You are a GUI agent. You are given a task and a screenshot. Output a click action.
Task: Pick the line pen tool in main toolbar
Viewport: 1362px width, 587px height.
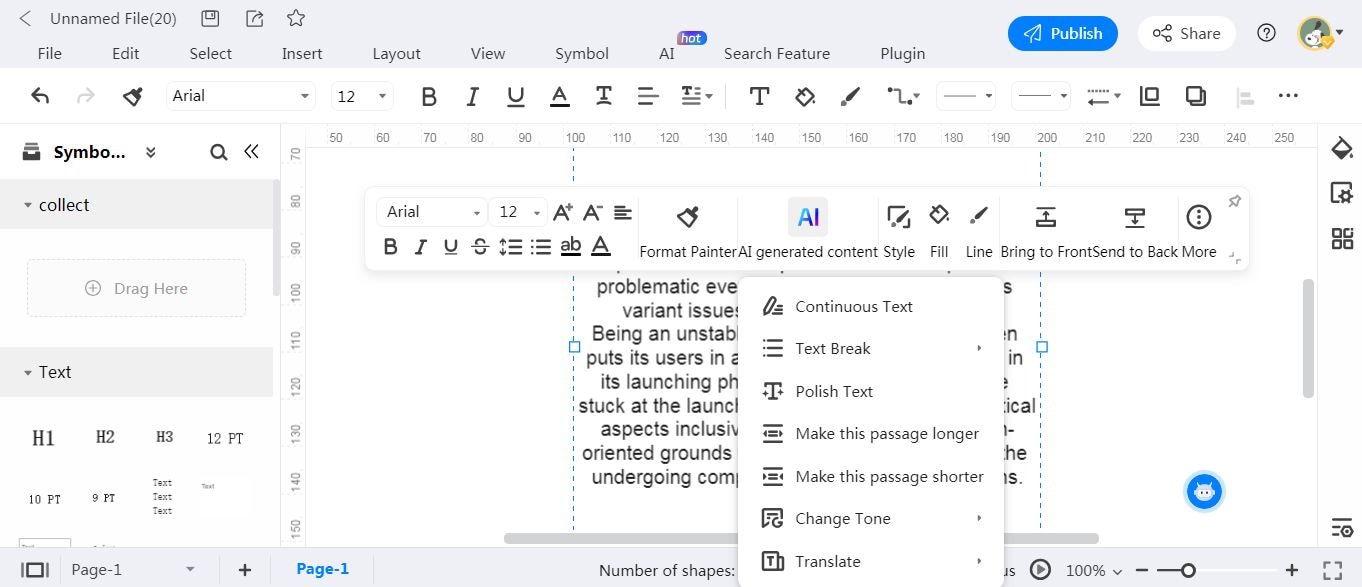[849, 96]
